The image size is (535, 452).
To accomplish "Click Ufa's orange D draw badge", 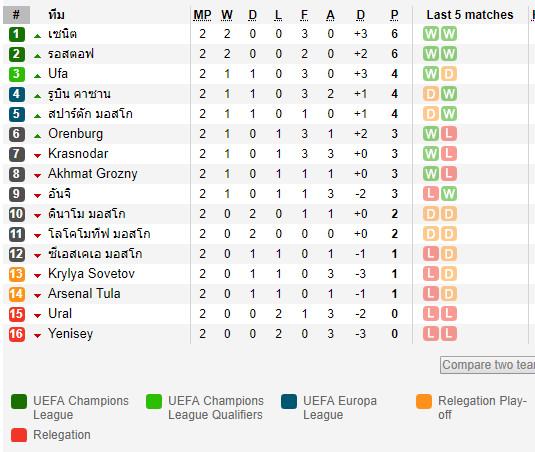I will tap(449, 74).
